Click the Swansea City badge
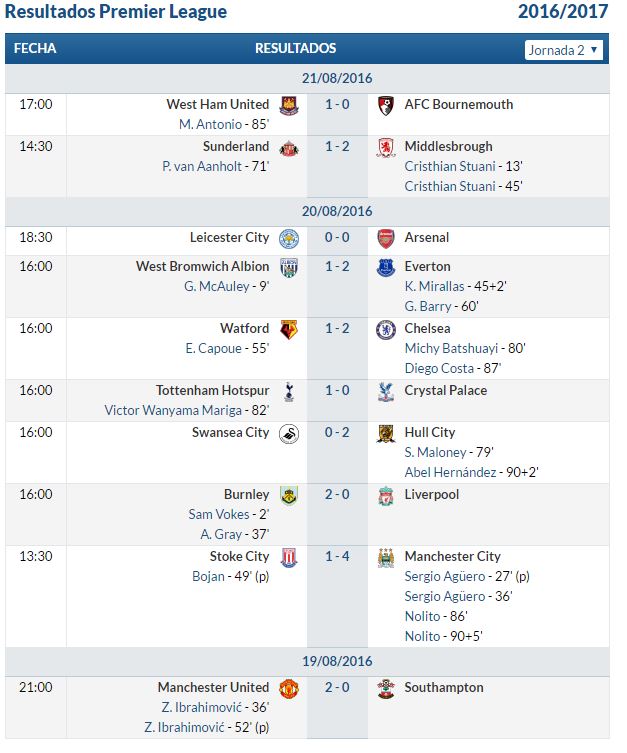Screen dimensions: 627x753 click(x=289, y=433)
